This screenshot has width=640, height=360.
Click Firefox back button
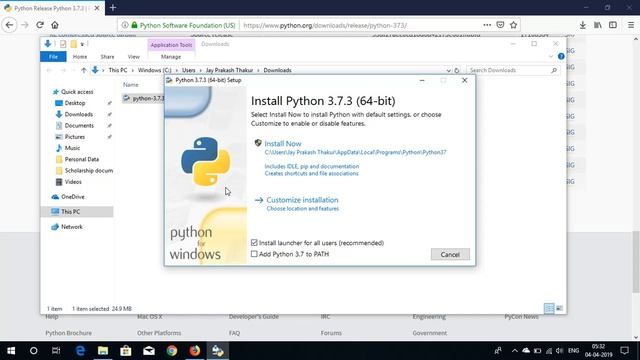pyautogui.click(x=9, y=25)
